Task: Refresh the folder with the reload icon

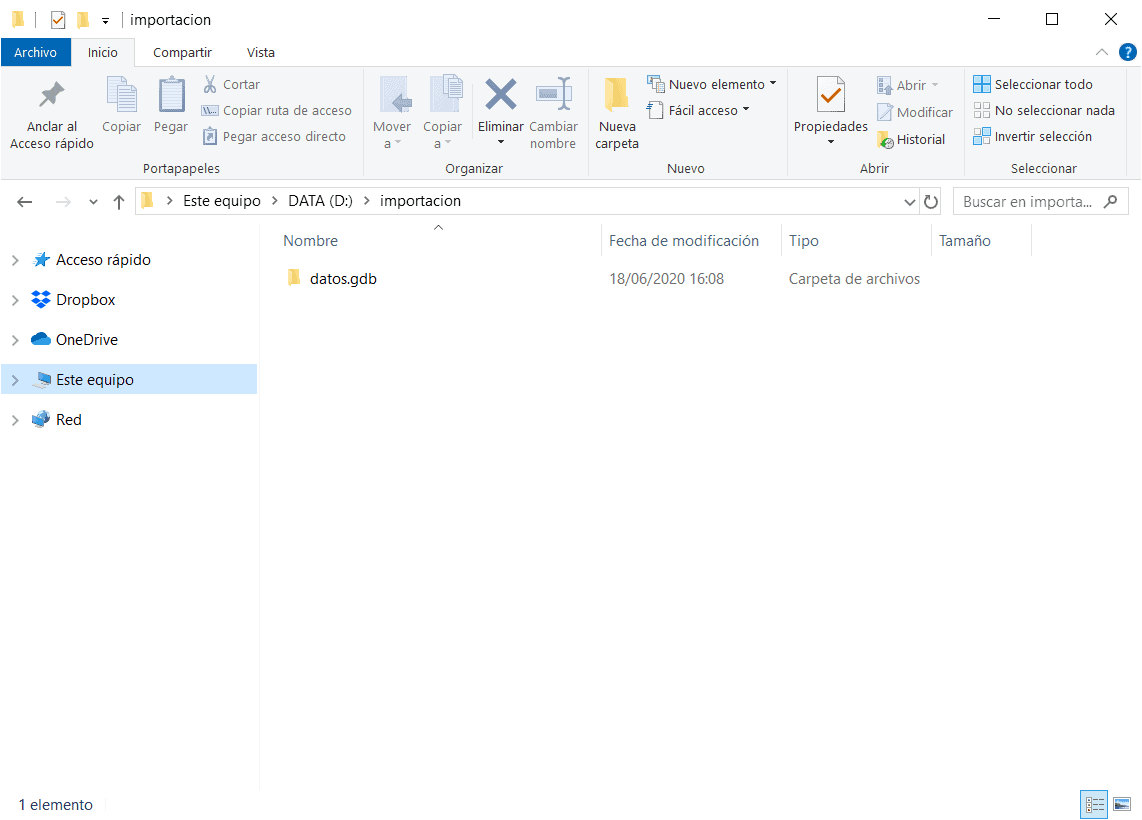Action: click(x=931, y=202)
